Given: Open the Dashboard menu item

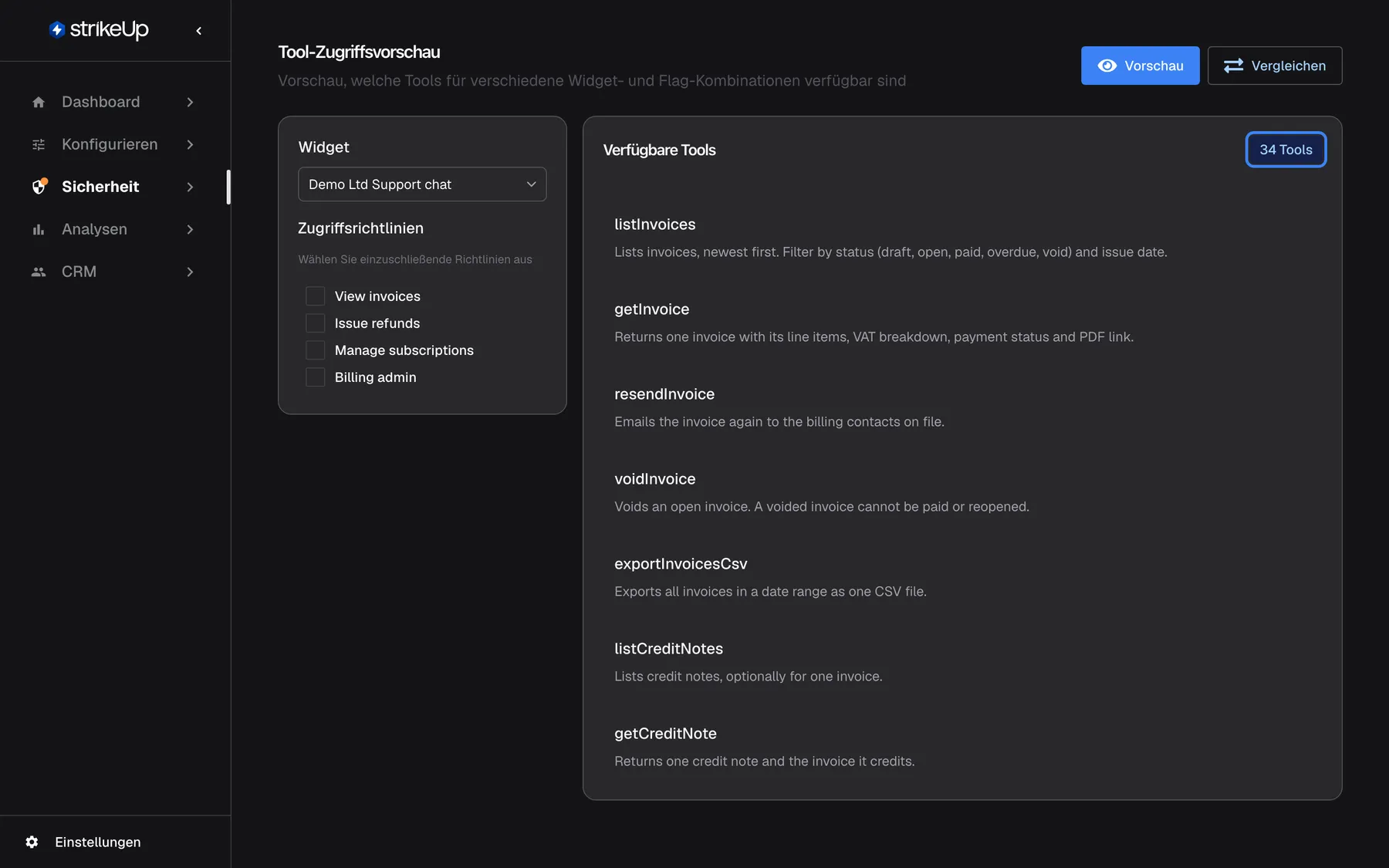Looking at the screenshot, I should pos(114,102).
